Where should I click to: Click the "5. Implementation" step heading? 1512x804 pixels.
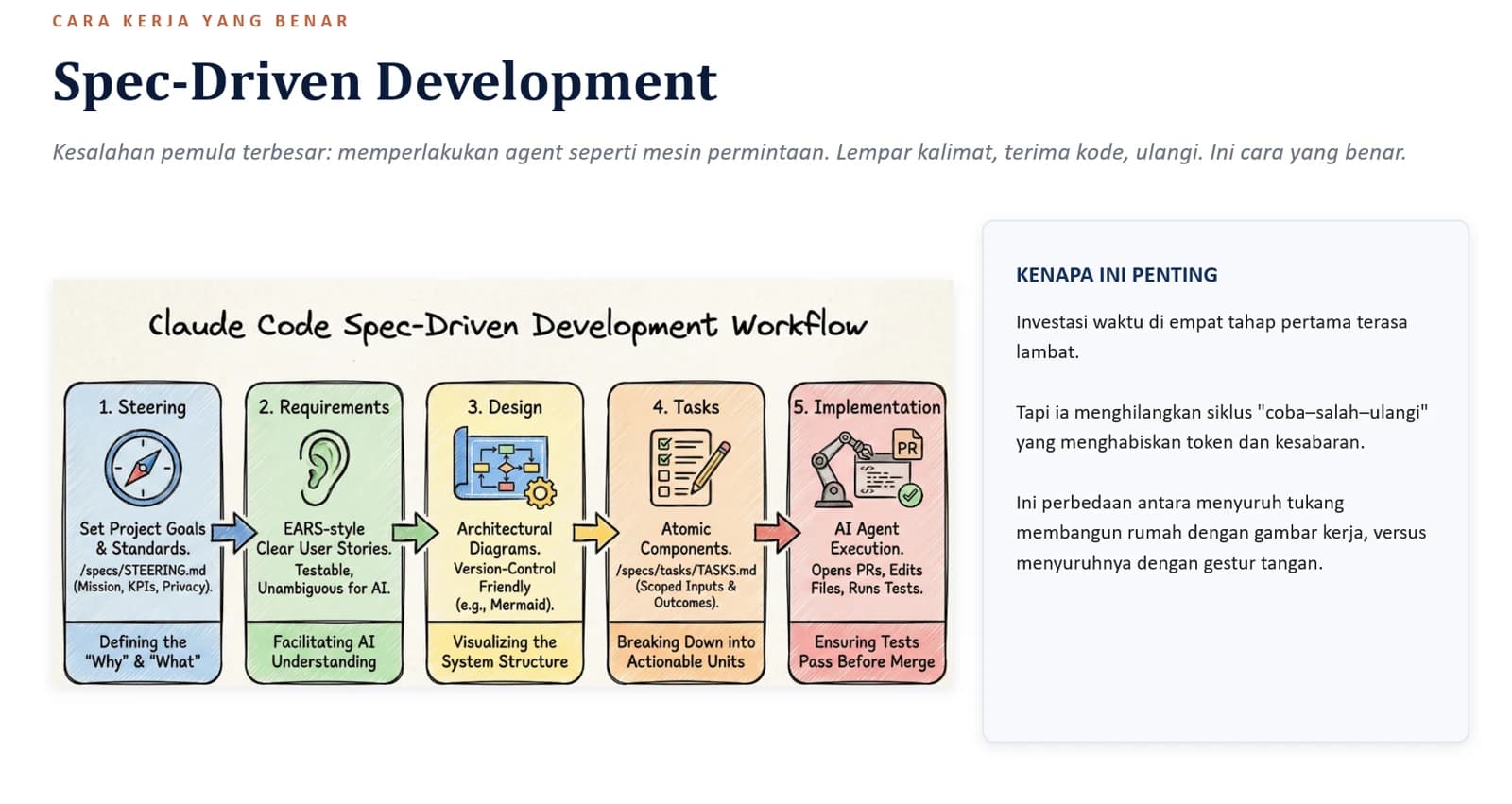point(868,407)
